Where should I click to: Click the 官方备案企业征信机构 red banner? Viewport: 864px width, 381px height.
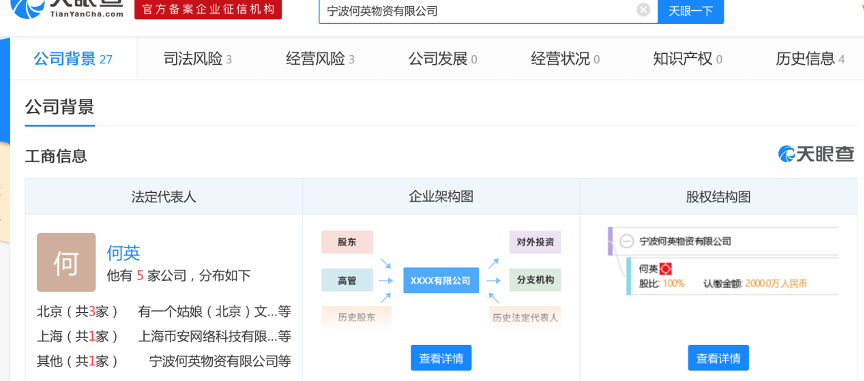[x=208, y=9]
